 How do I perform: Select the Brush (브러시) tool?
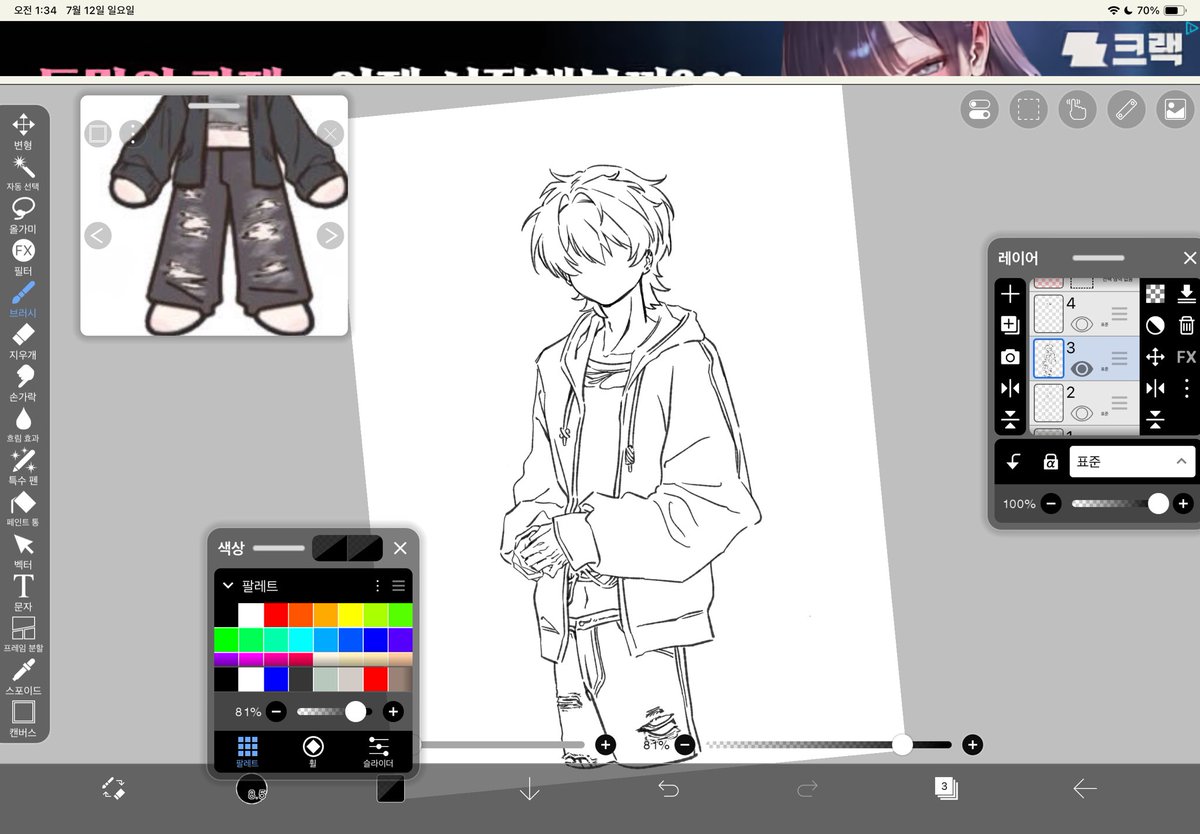(23, 298)
